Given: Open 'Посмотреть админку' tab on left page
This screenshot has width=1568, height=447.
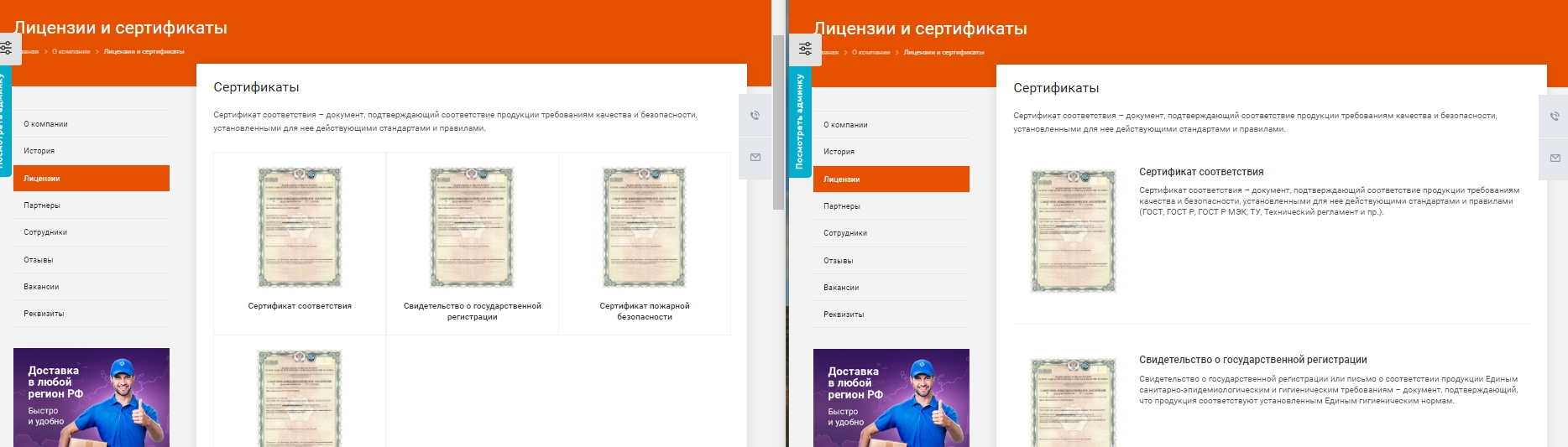Looking at the screenshot, I should tap(4, 121).
